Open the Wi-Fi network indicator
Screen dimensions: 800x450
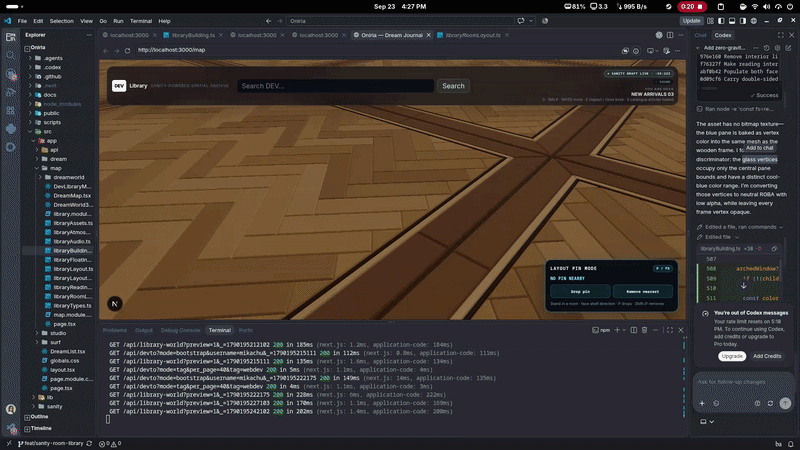coord(755,7)
